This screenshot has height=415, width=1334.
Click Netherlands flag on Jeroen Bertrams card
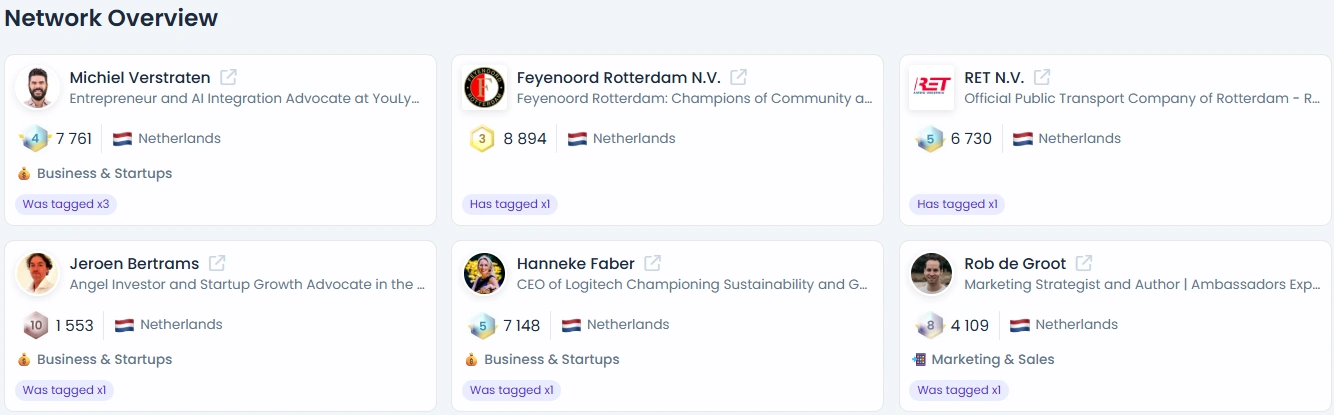click(125, 325)
